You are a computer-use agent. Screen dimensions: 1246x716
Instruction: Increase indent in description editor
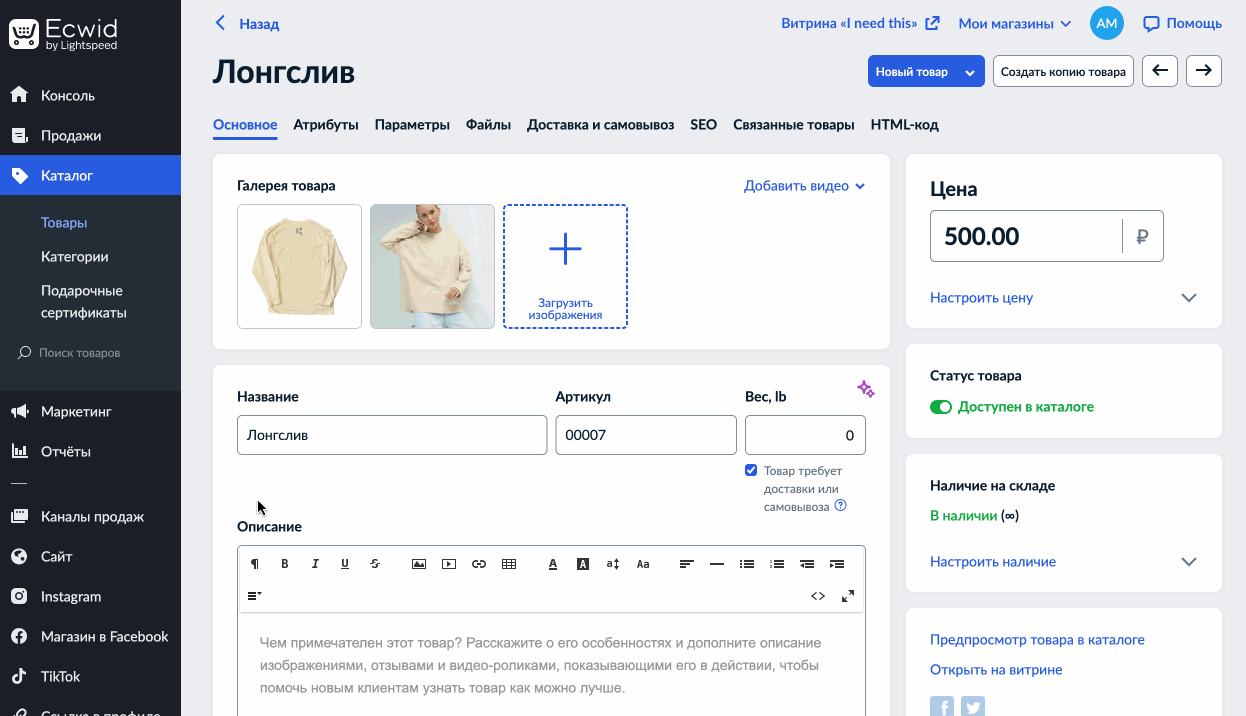tap(837, 564)
